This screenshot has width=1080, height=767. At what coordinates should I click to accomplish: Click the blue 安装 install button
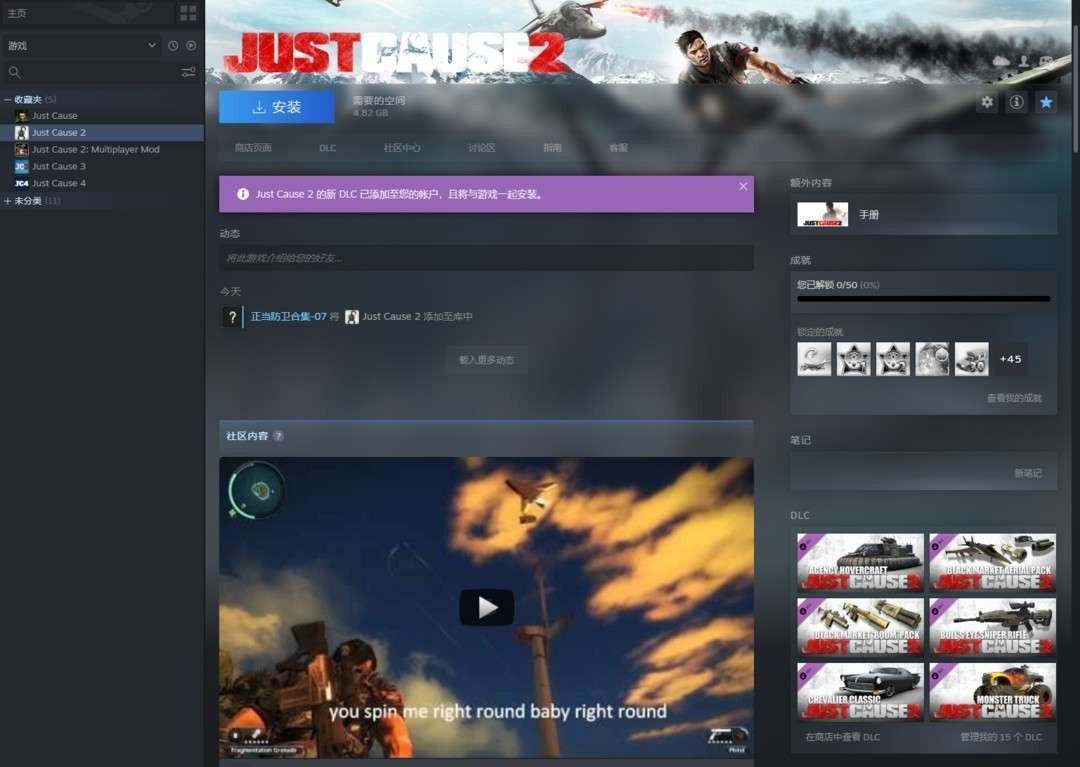pos(277,107)
